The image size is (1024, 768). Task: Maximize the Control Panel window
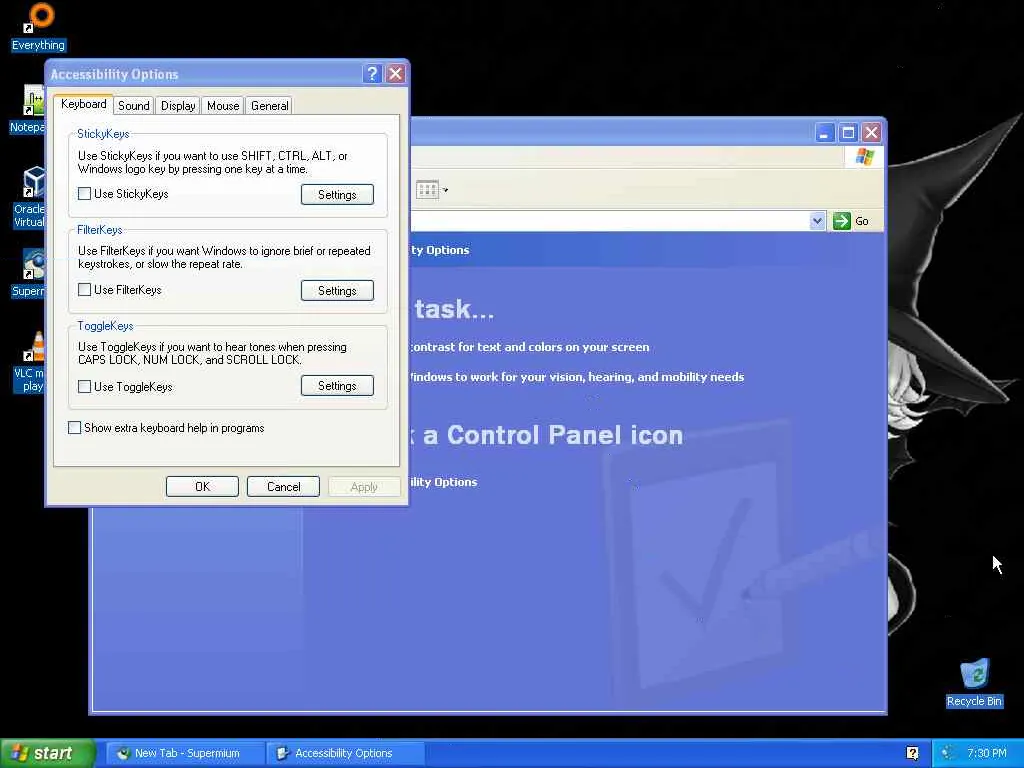coord(848,133)
